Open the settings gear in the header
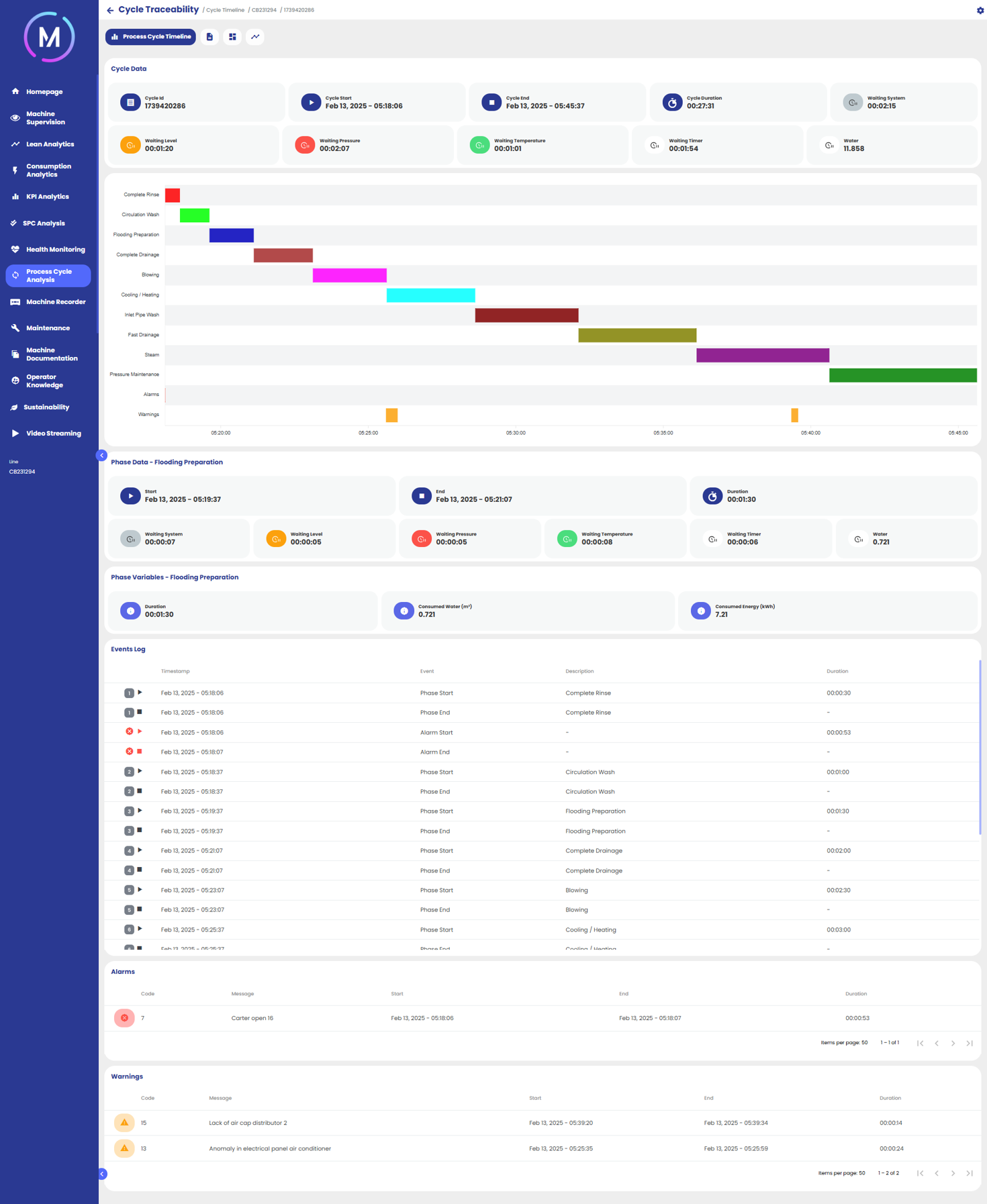This screenshot has width=987, height=1204. [980, 11]
